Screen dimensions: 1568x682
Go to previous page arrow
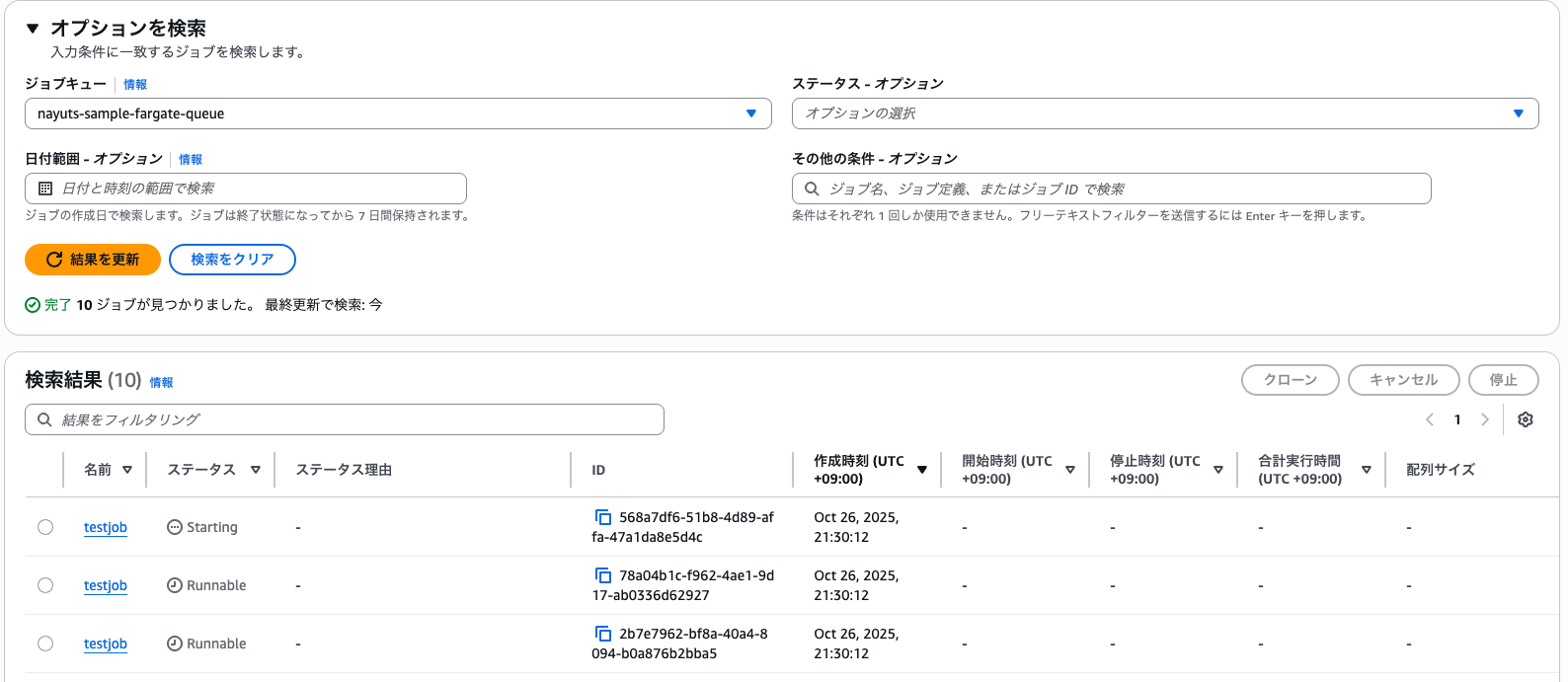click(1430, 419)
